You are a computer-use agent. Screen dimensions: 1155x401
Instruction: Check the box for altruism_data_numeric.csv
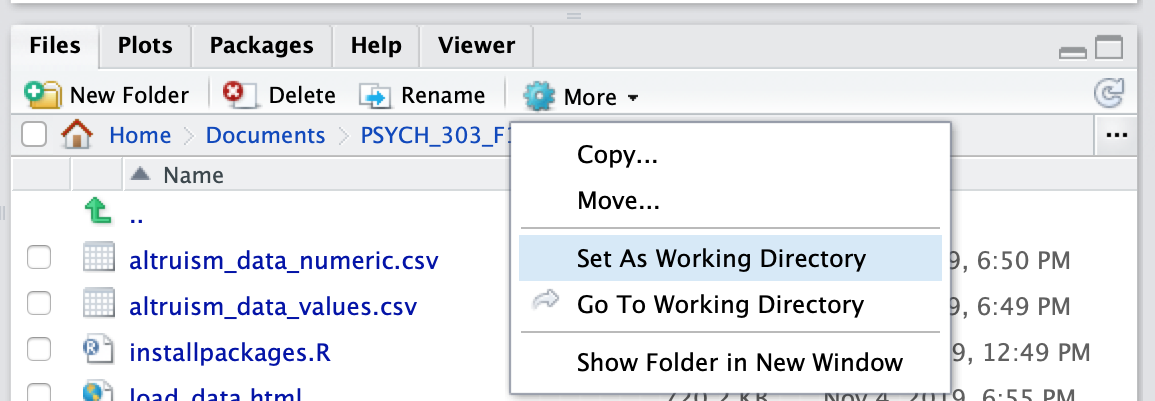pyautogui.click(x=39, y=258)
